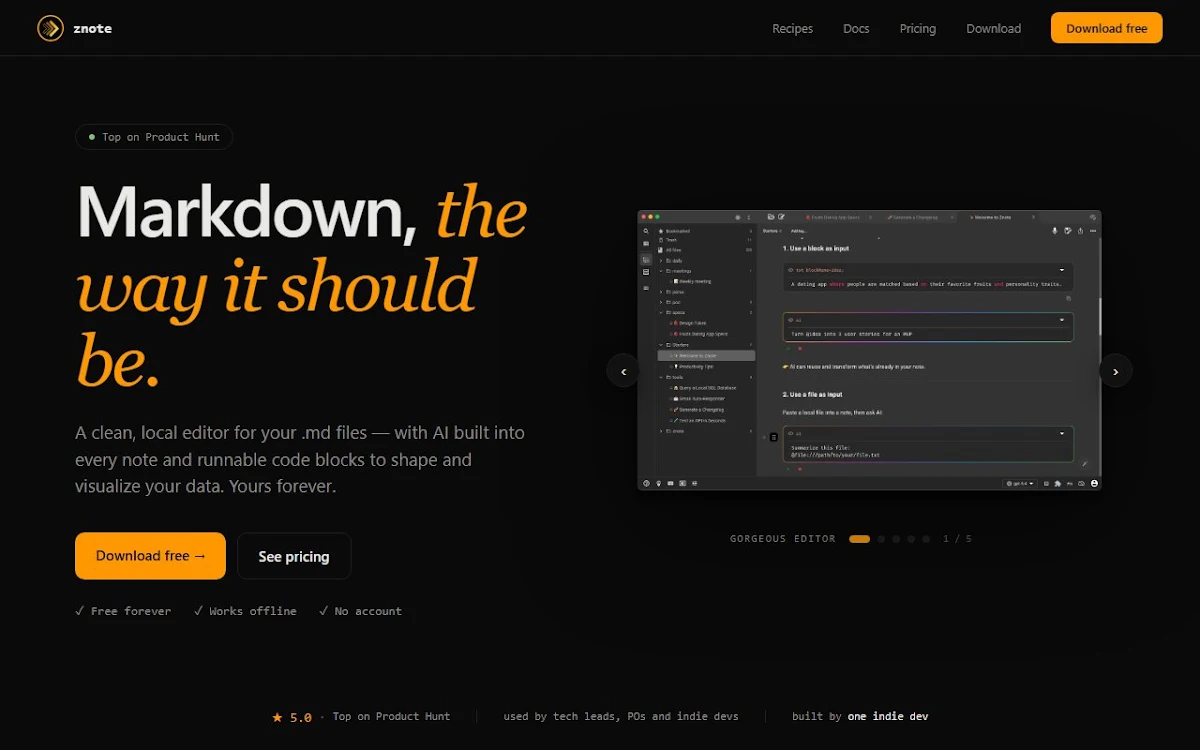Click the GORGEOUS EDITOR caption
The image size is (1200, 750).
click(x=783, y=539)
